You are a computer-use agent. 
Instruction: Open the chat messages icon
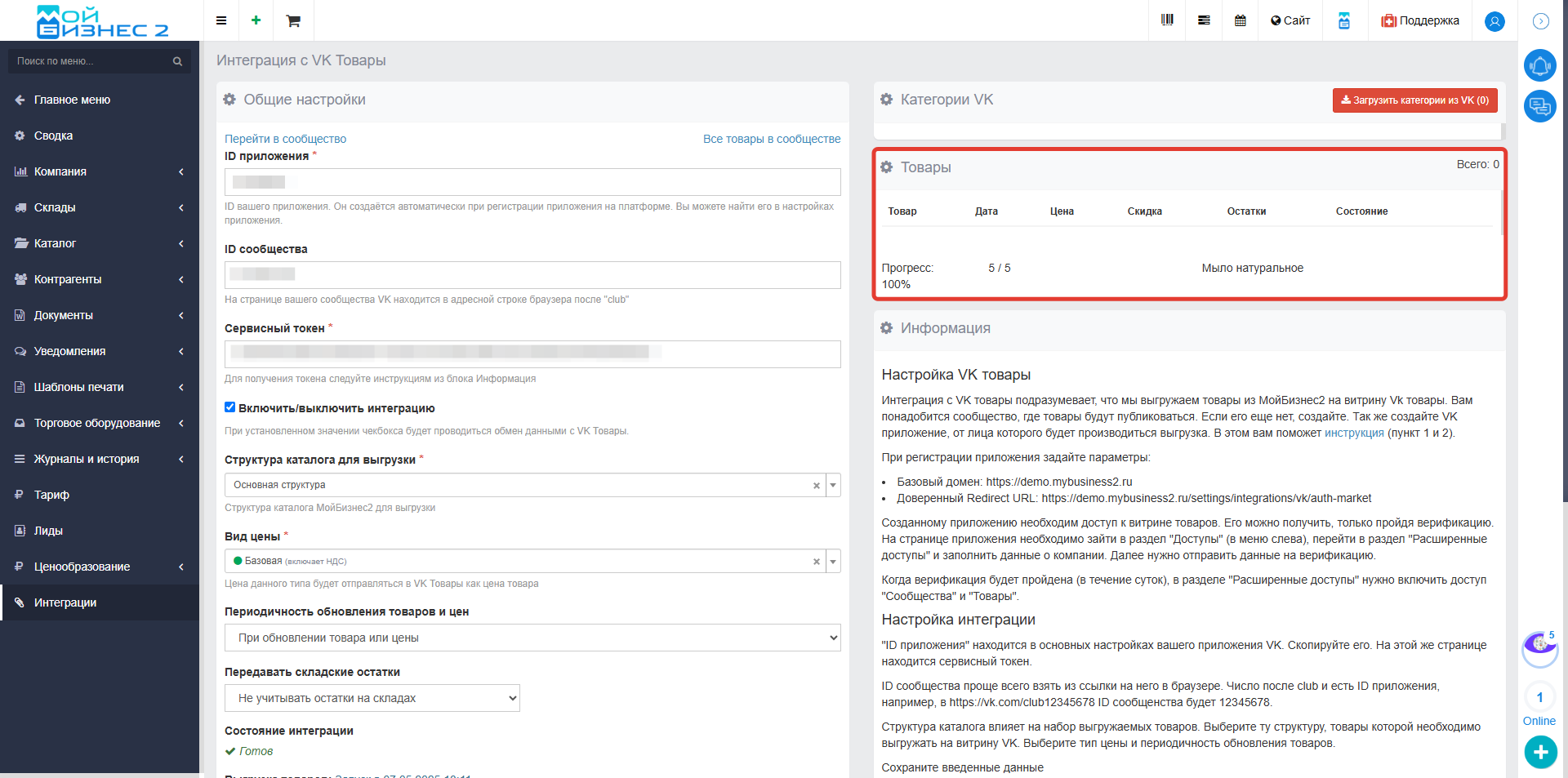1540,106
